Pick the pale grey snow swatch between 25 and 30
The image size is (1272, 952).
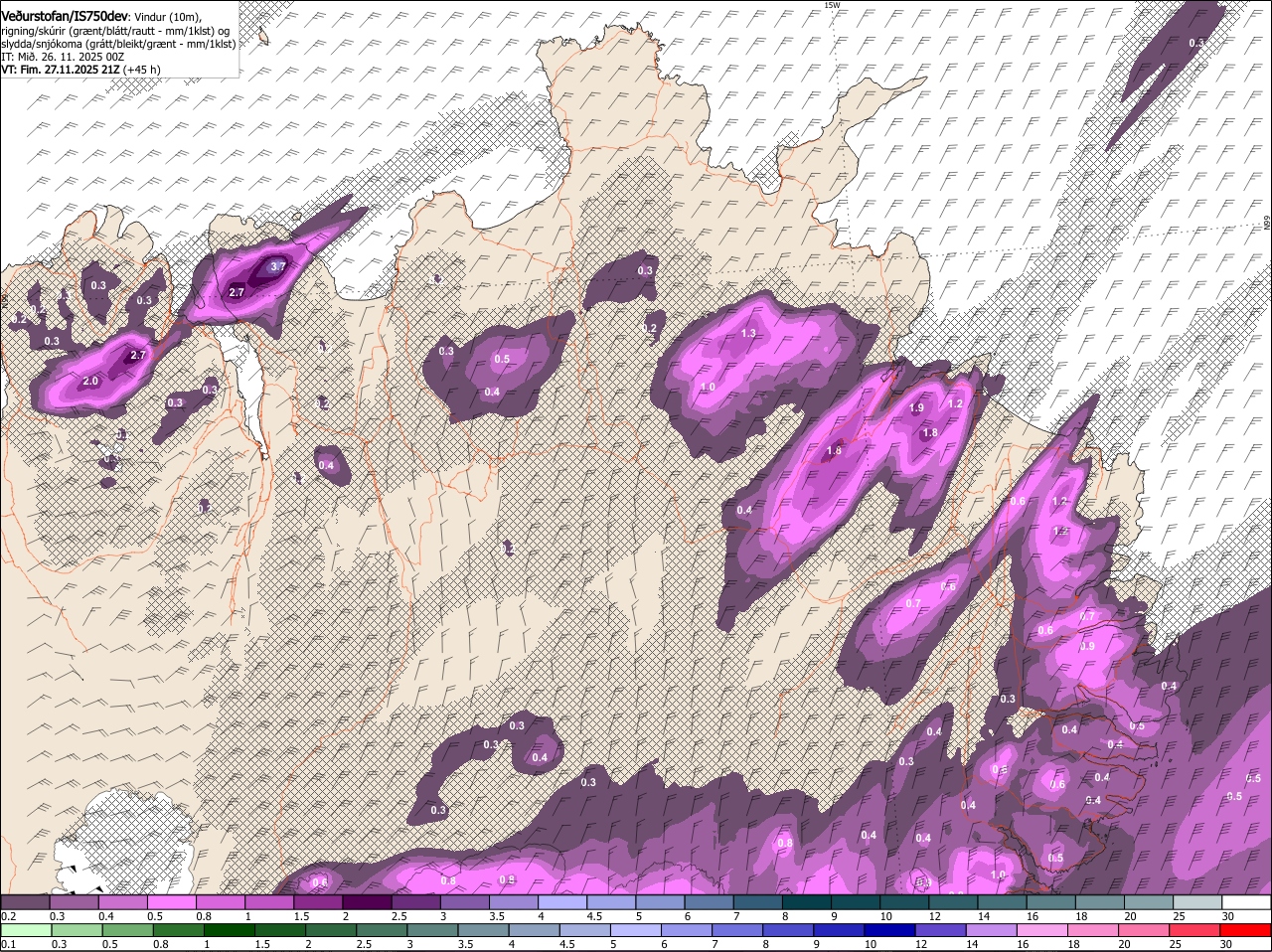1198,901
